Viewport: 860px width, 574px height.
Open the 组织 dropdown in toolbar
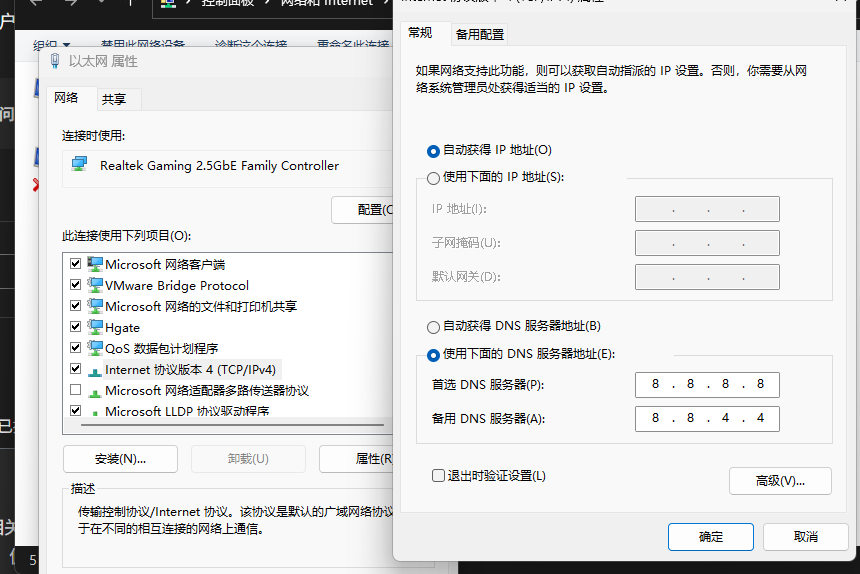point(52,44)
